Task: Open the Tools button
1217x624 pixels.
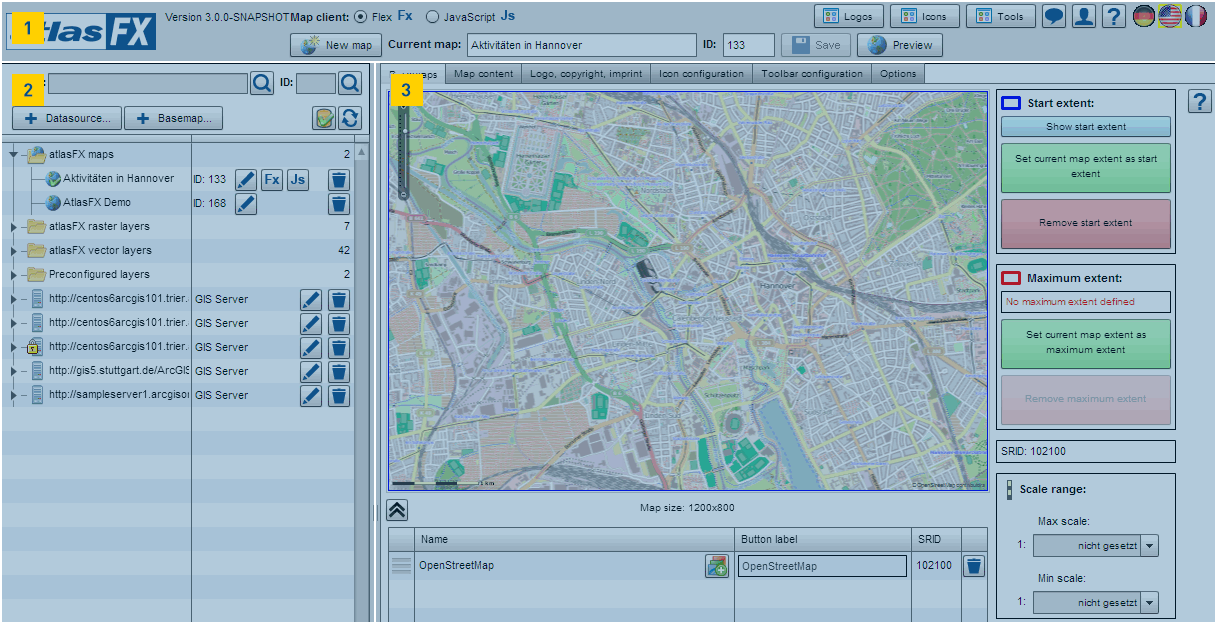Action: point(1001,16)
